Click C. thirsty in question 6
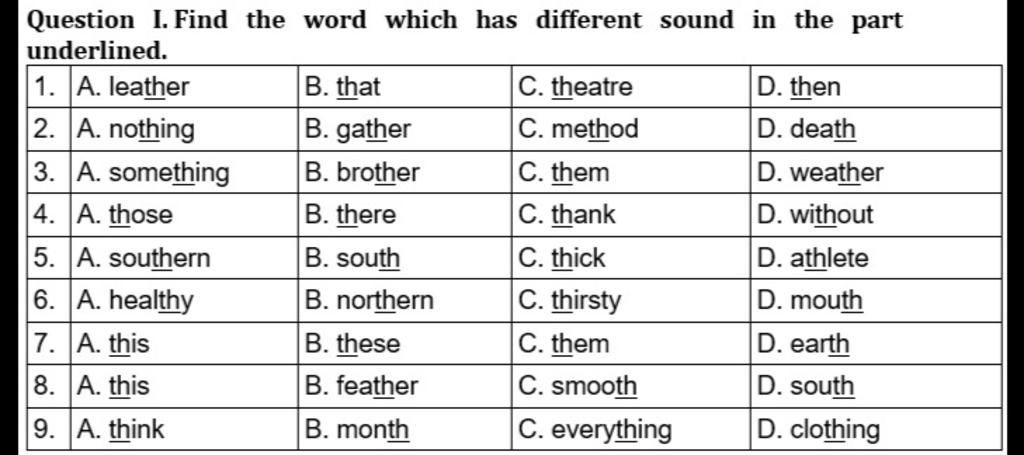This screenshot has height=455, width=1024. coord(569,302)
